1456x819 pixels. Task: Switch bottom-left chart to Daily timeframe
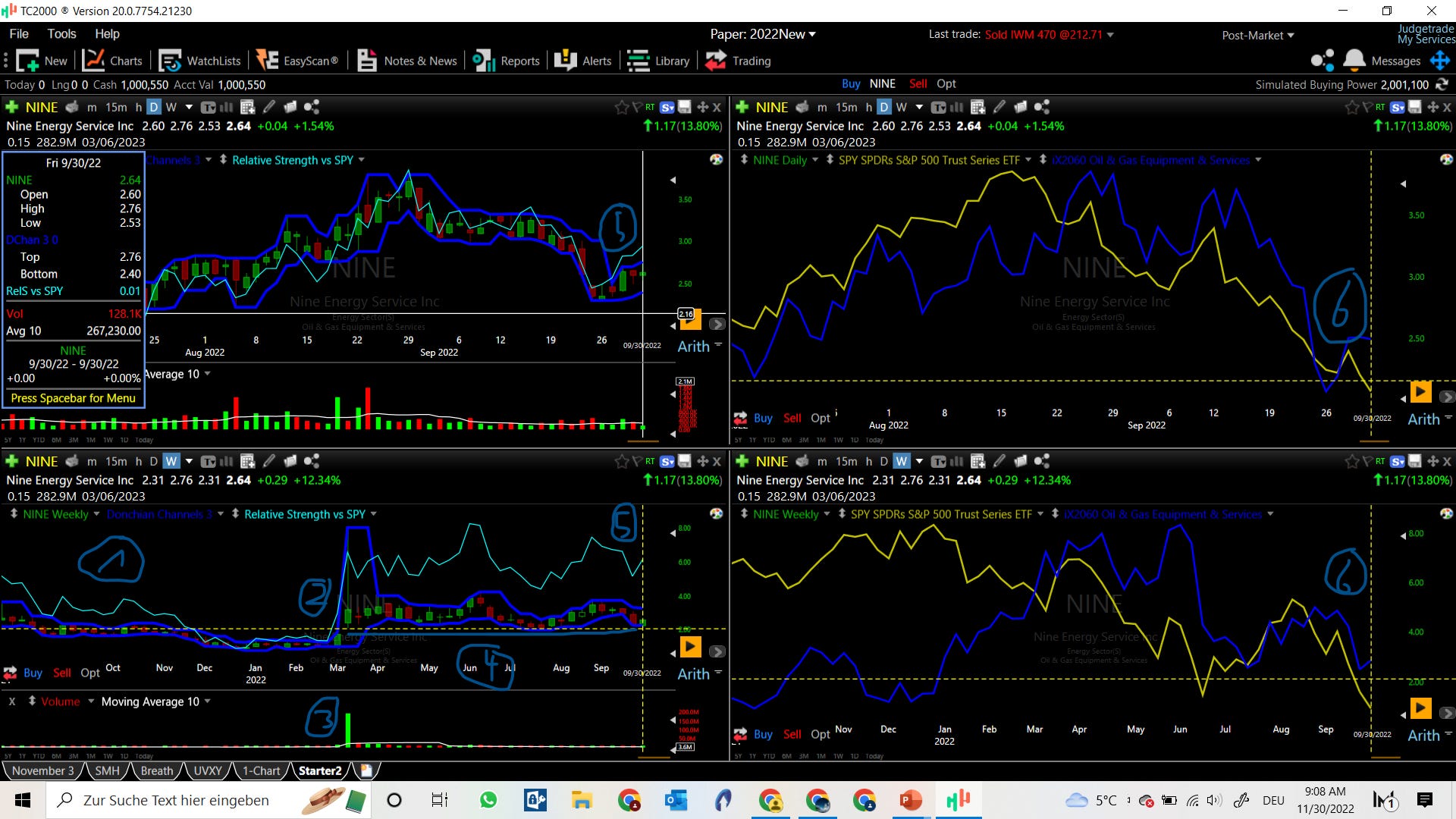click(153, 461)
